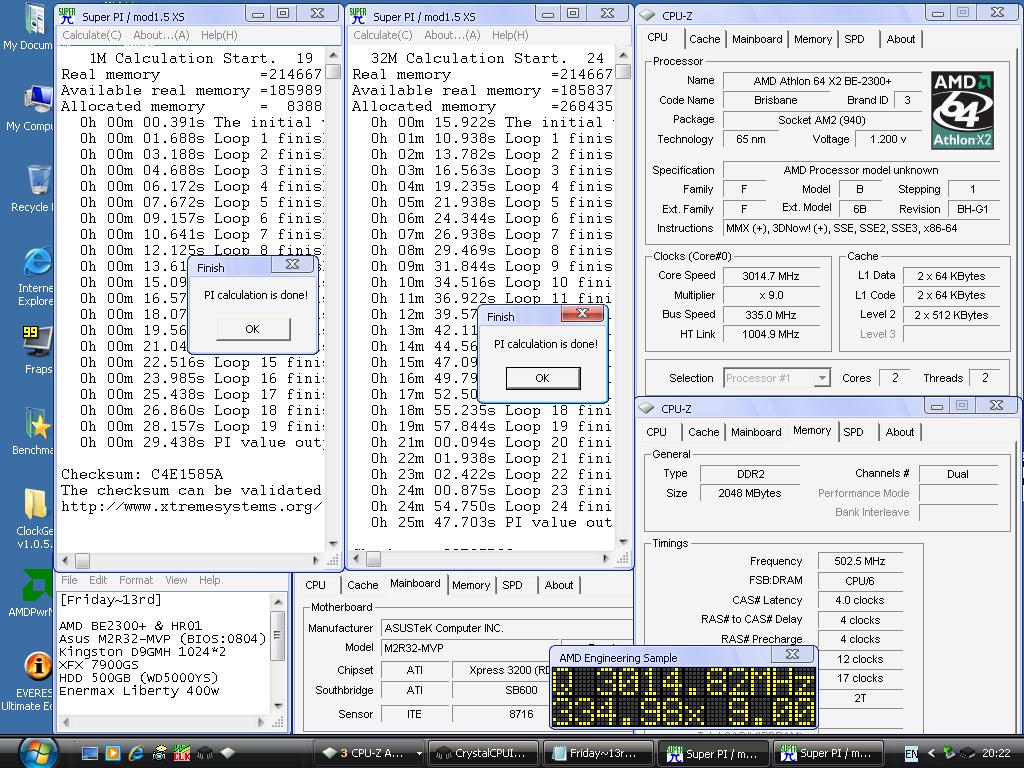This screenshot has width=1024, height=768.
Task: Click Notepad vertical scrollbar thumb
Action: pos(277,635)
